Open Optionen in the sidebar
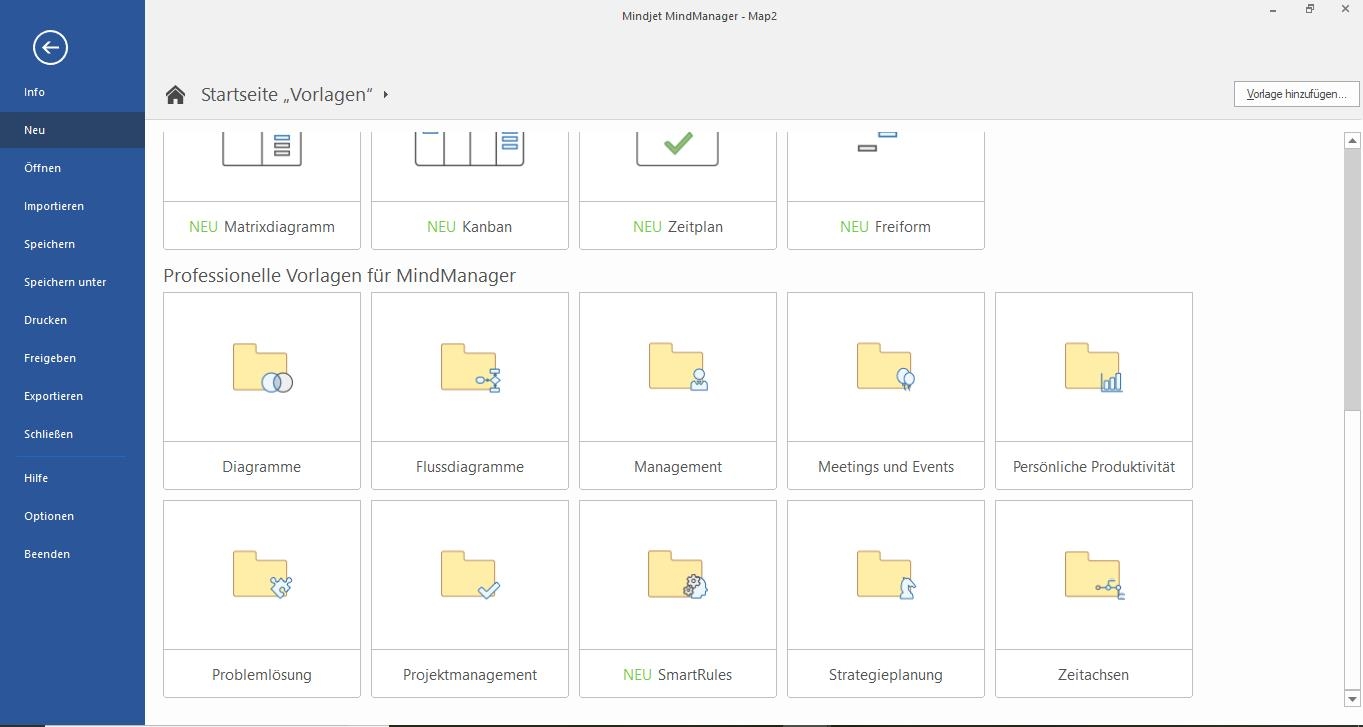The width and height of the screenshot is (1363, 727). click(49, 516)
